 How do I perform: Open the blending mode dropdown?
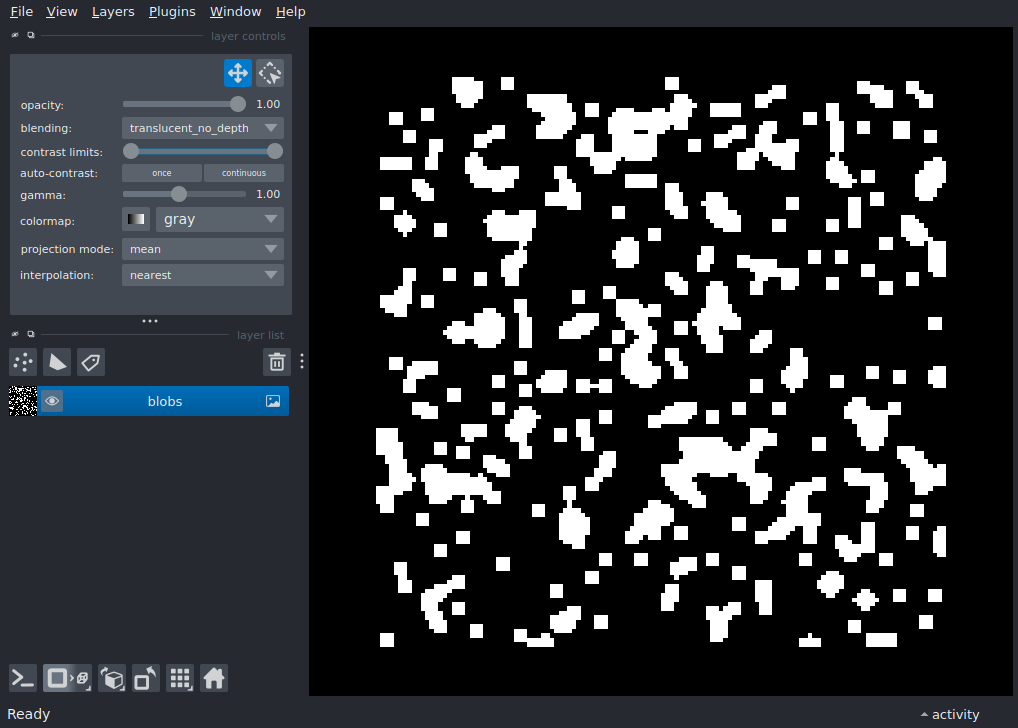tap(202, 128)
